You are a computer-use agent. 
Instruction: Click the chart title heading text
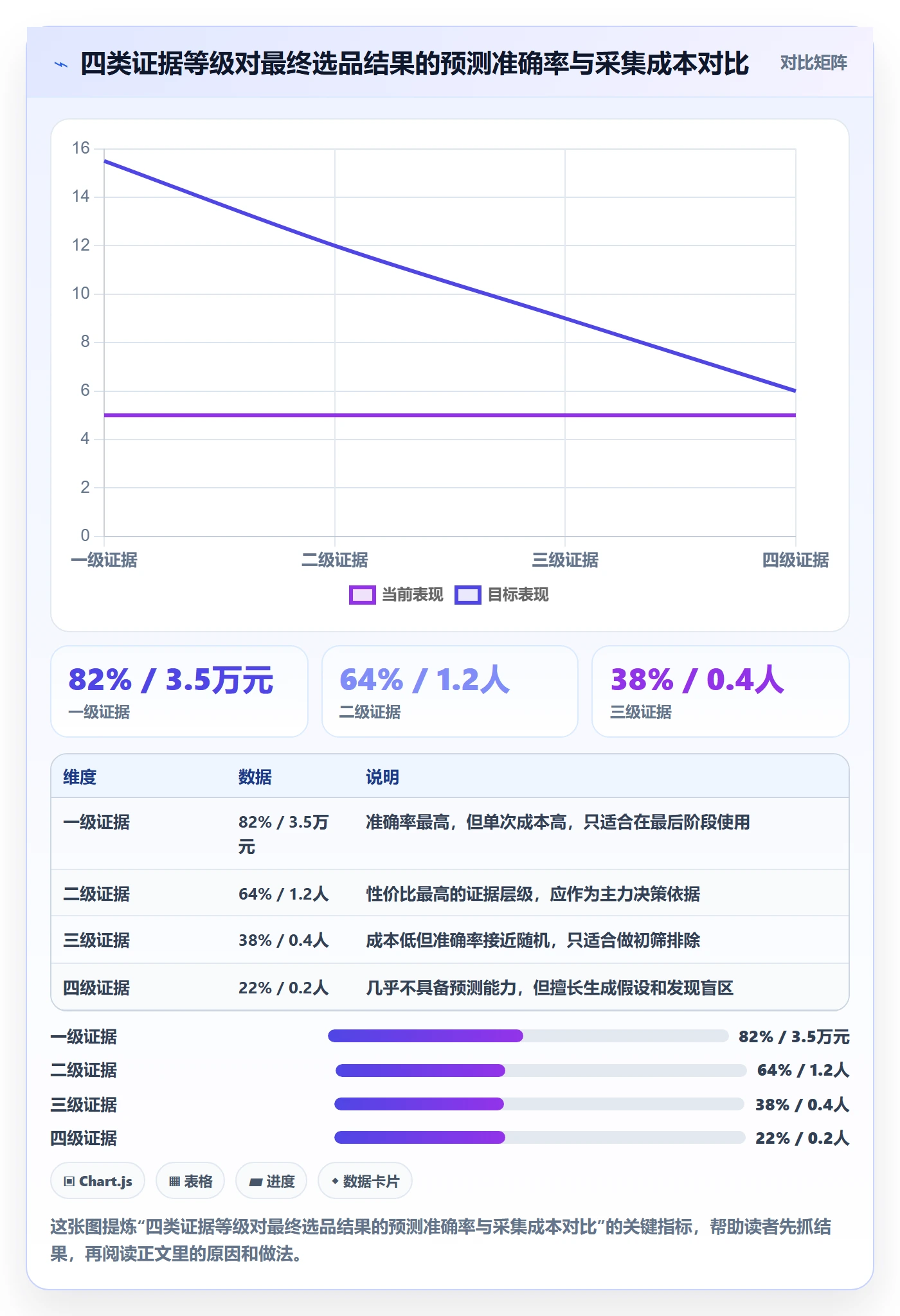(415, 64)
